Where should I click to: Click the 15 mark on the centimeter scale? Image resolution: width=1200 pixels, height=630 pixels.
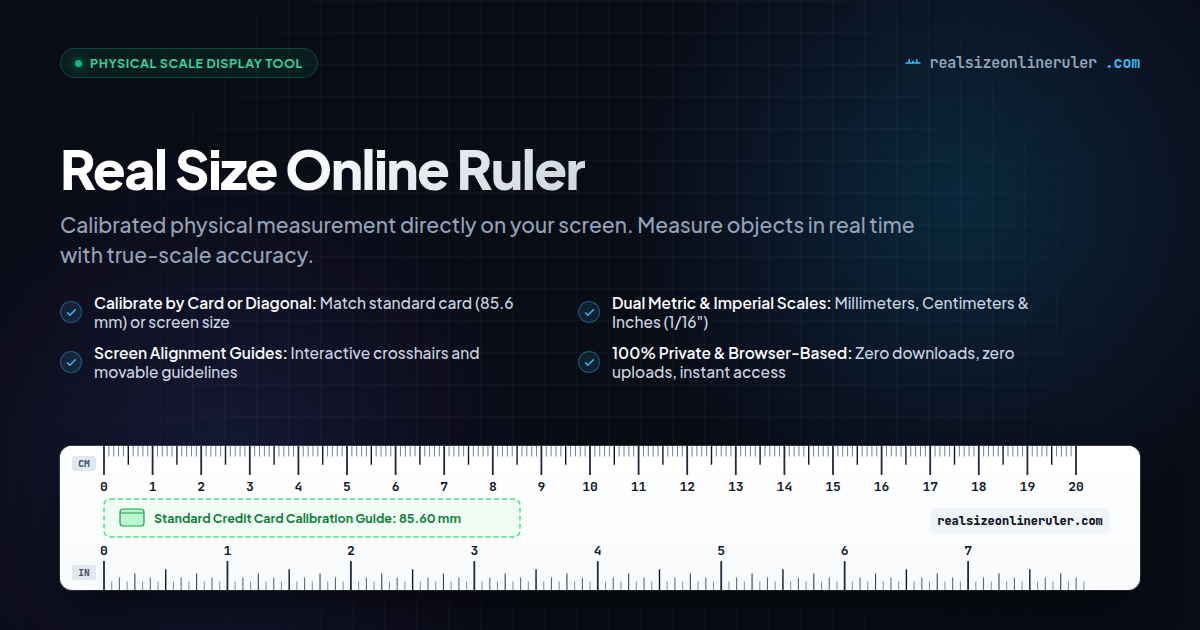click(833, 487)
